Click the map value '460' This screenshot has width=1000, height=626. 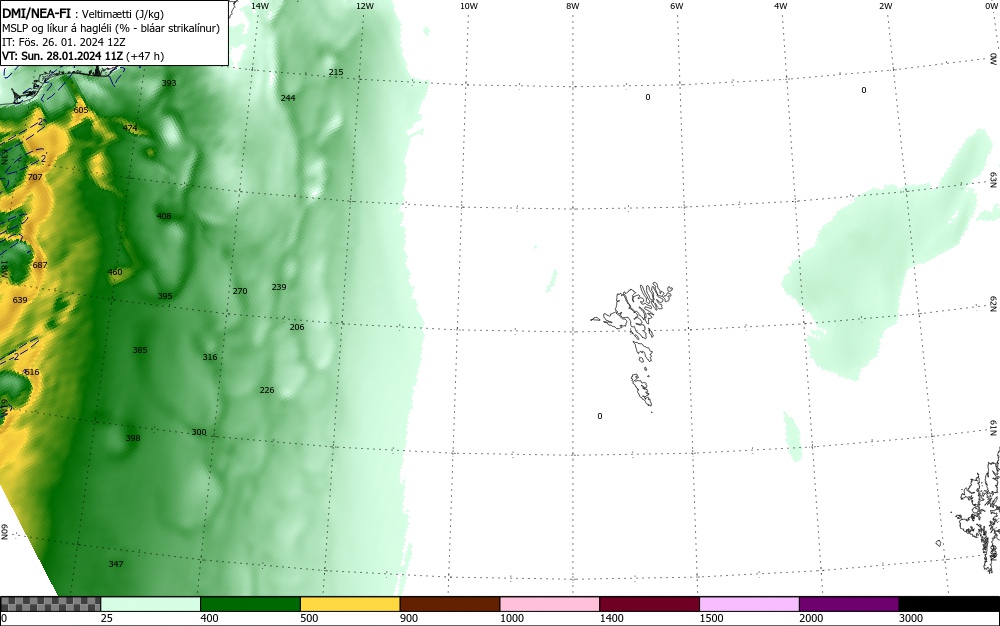pyautogui.click(x=115, y=272)
